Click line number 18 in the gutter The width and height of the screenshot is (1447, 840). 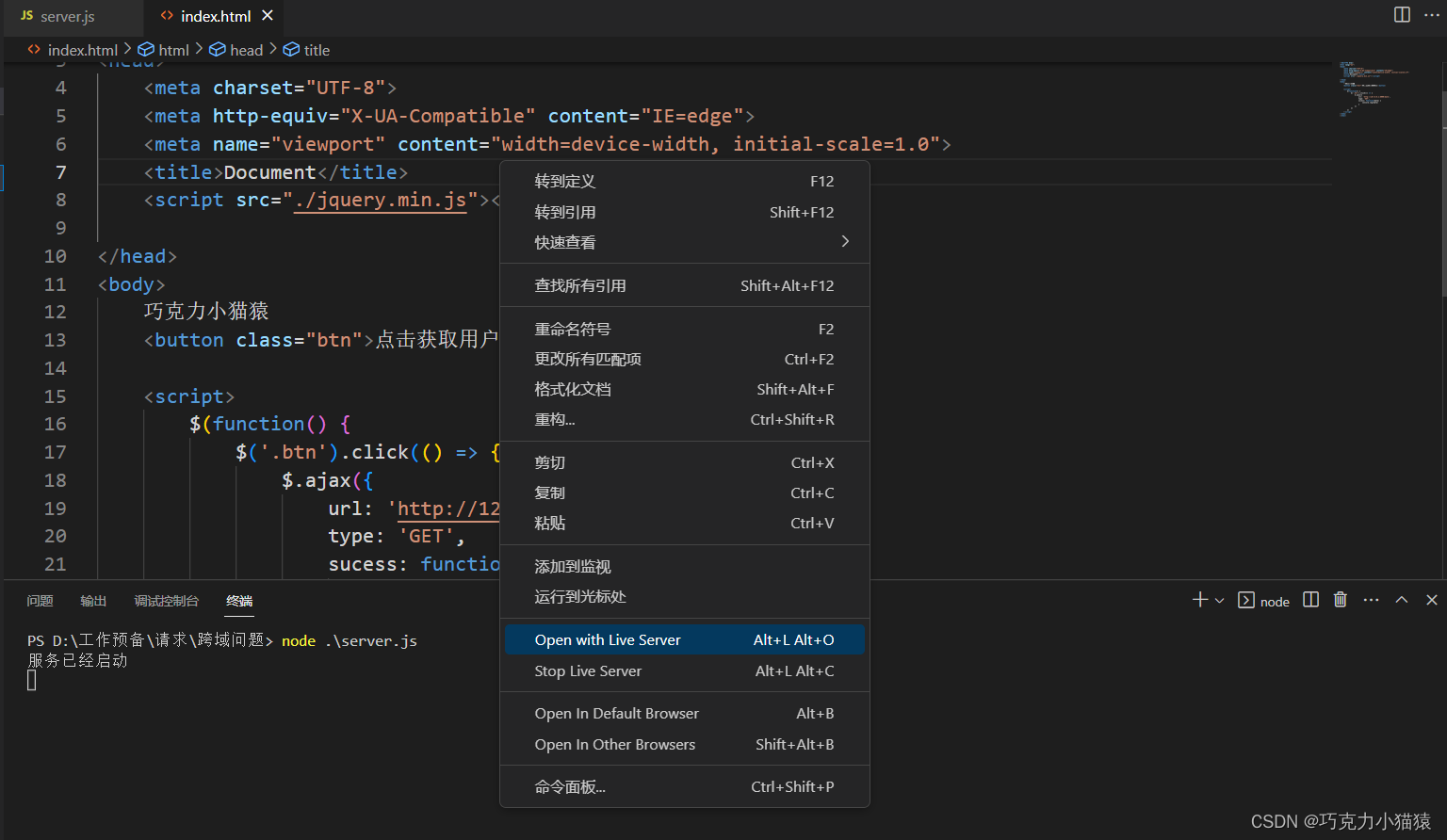55,480
